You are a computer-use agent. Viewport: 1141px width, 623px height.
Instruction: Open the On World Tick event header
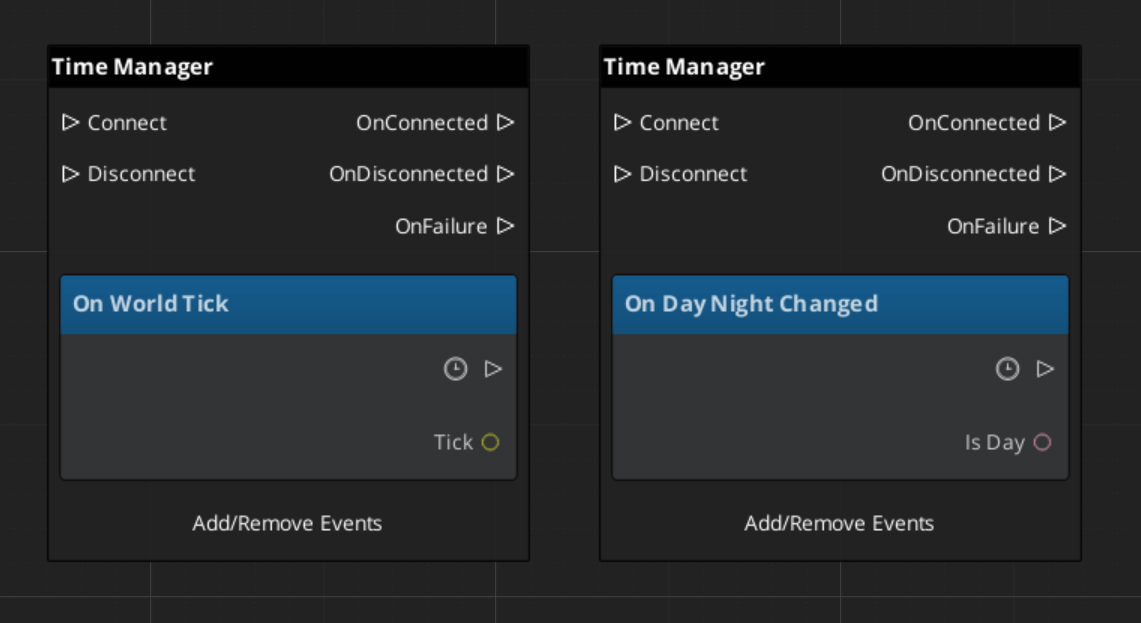pyautogui.click(x=288, y=302)
